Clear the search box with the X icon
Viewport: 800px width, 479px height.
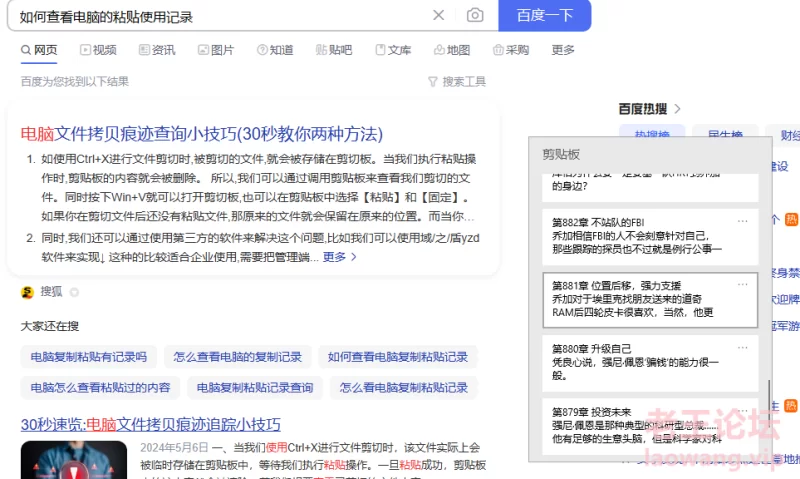click(438, 15)
